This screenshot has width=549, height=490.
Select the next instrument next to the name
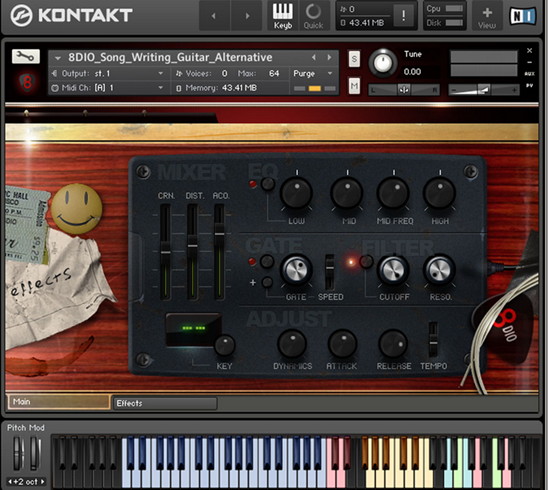click(329, 57)
